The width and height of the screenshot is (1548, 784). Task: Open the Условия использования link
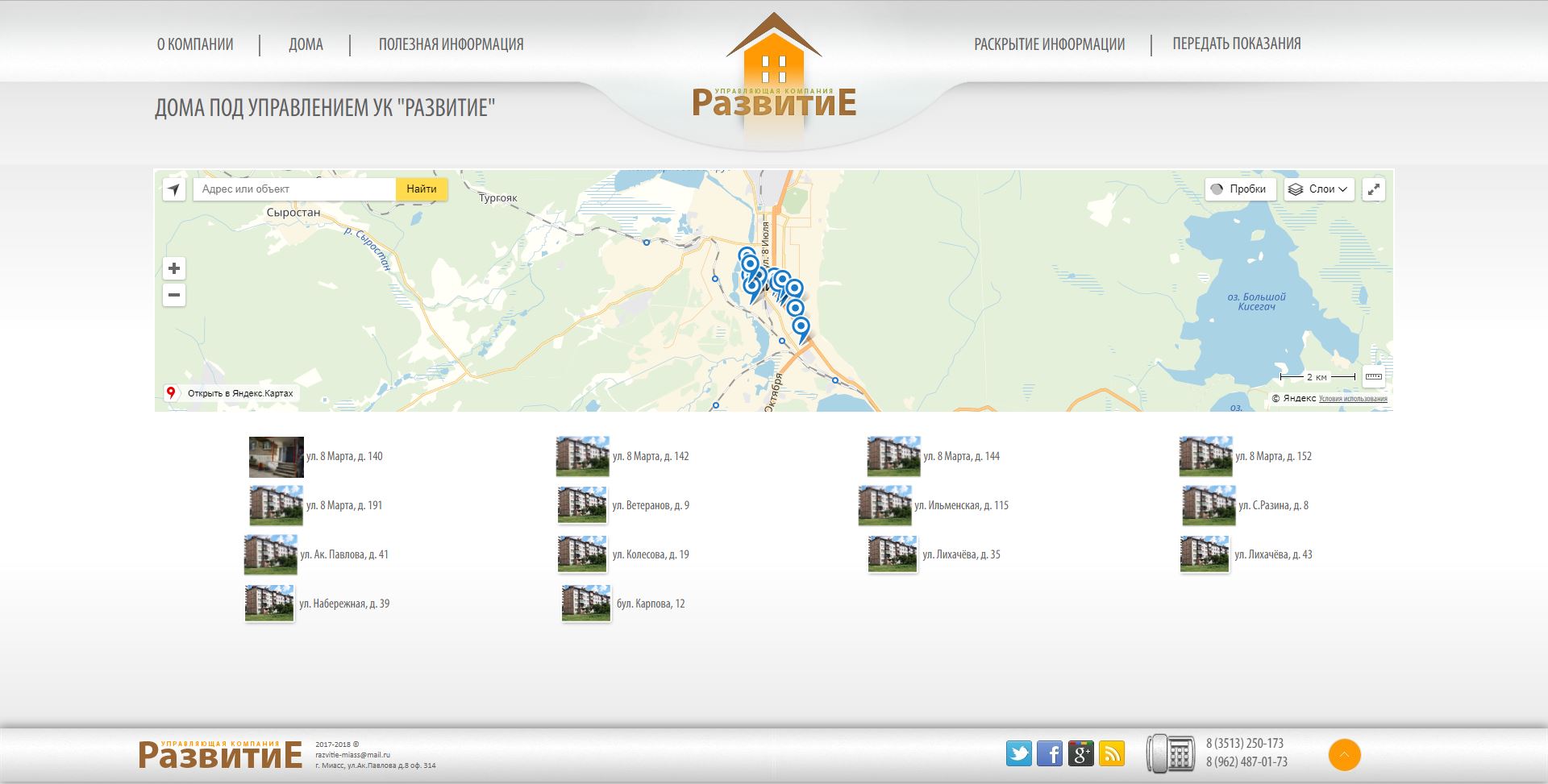pyautogui.click(x=1353, y=399)
